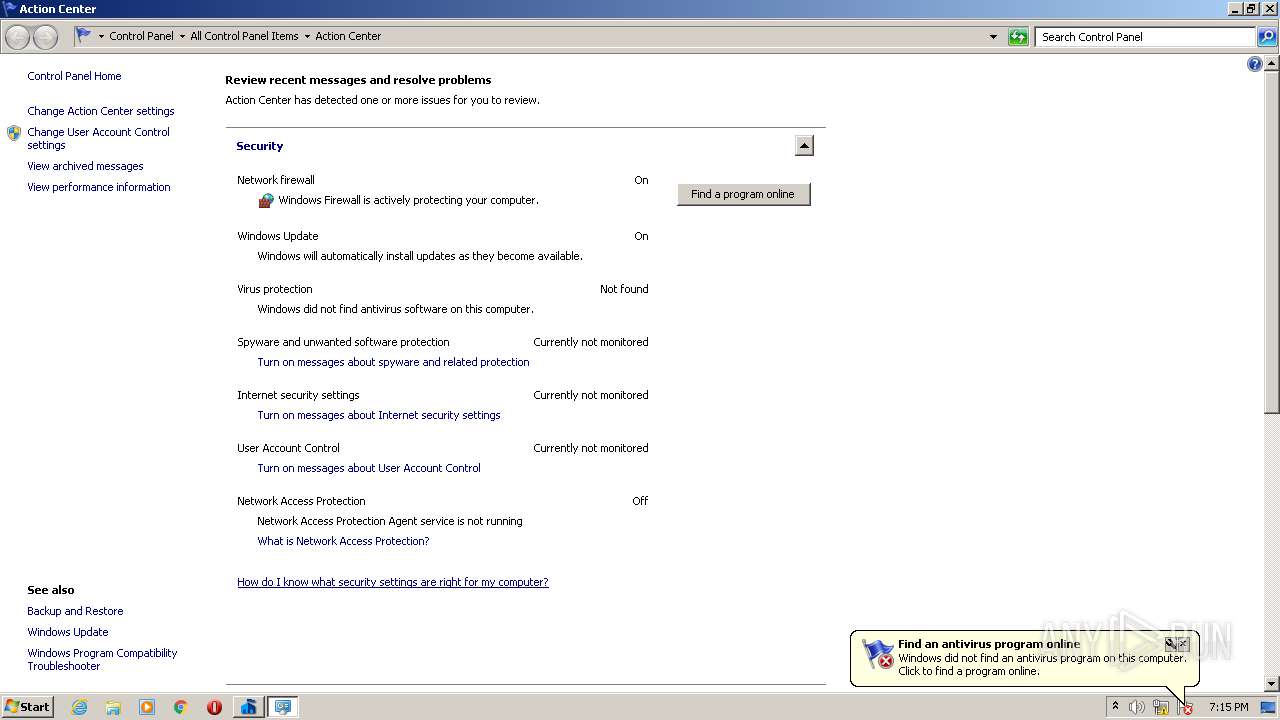Click the Security section heading
Viewport: 1280px width, 720px height.
point(260,146)
